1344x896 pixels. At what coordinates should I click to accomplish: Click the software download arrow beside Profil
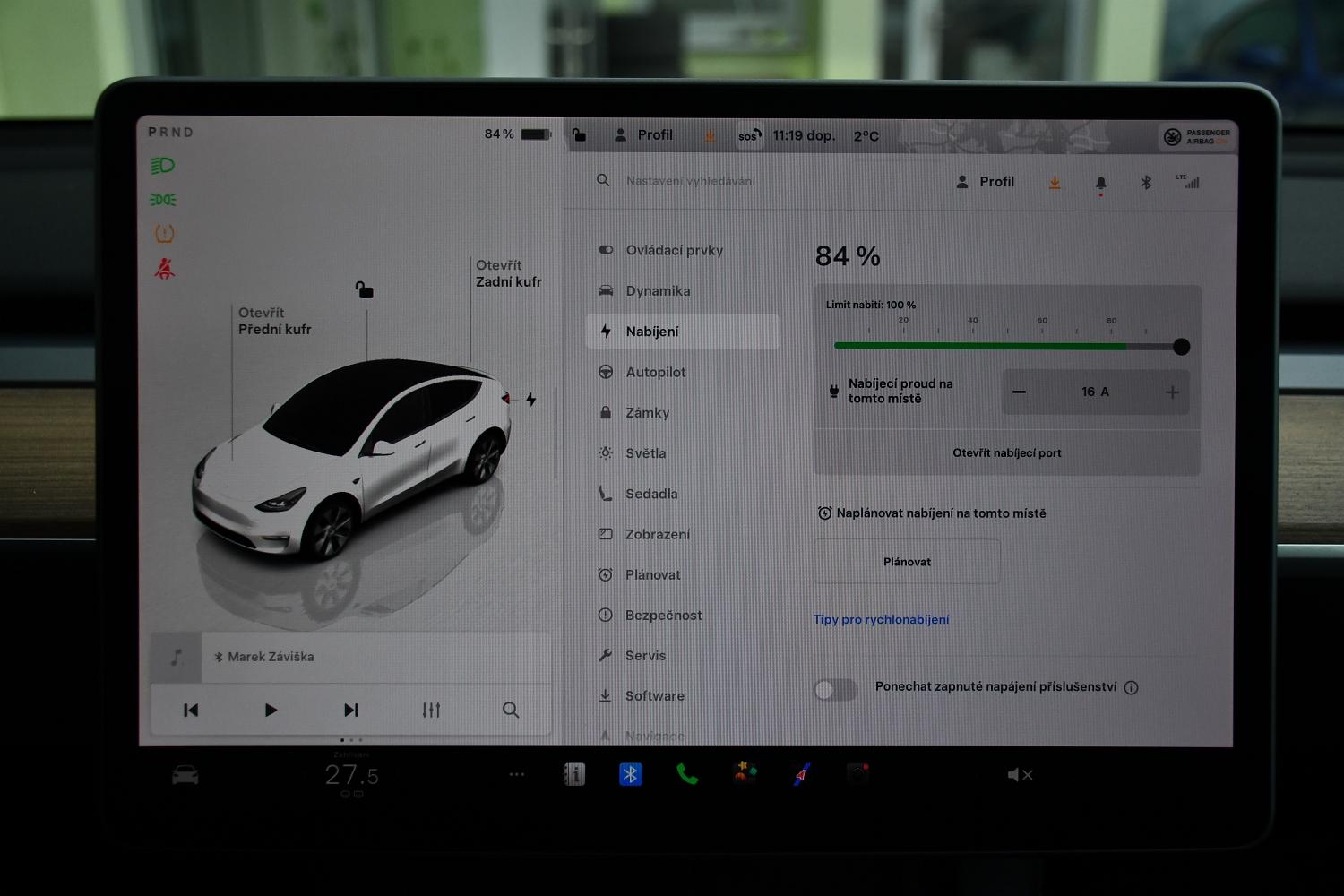[1055, 183]
